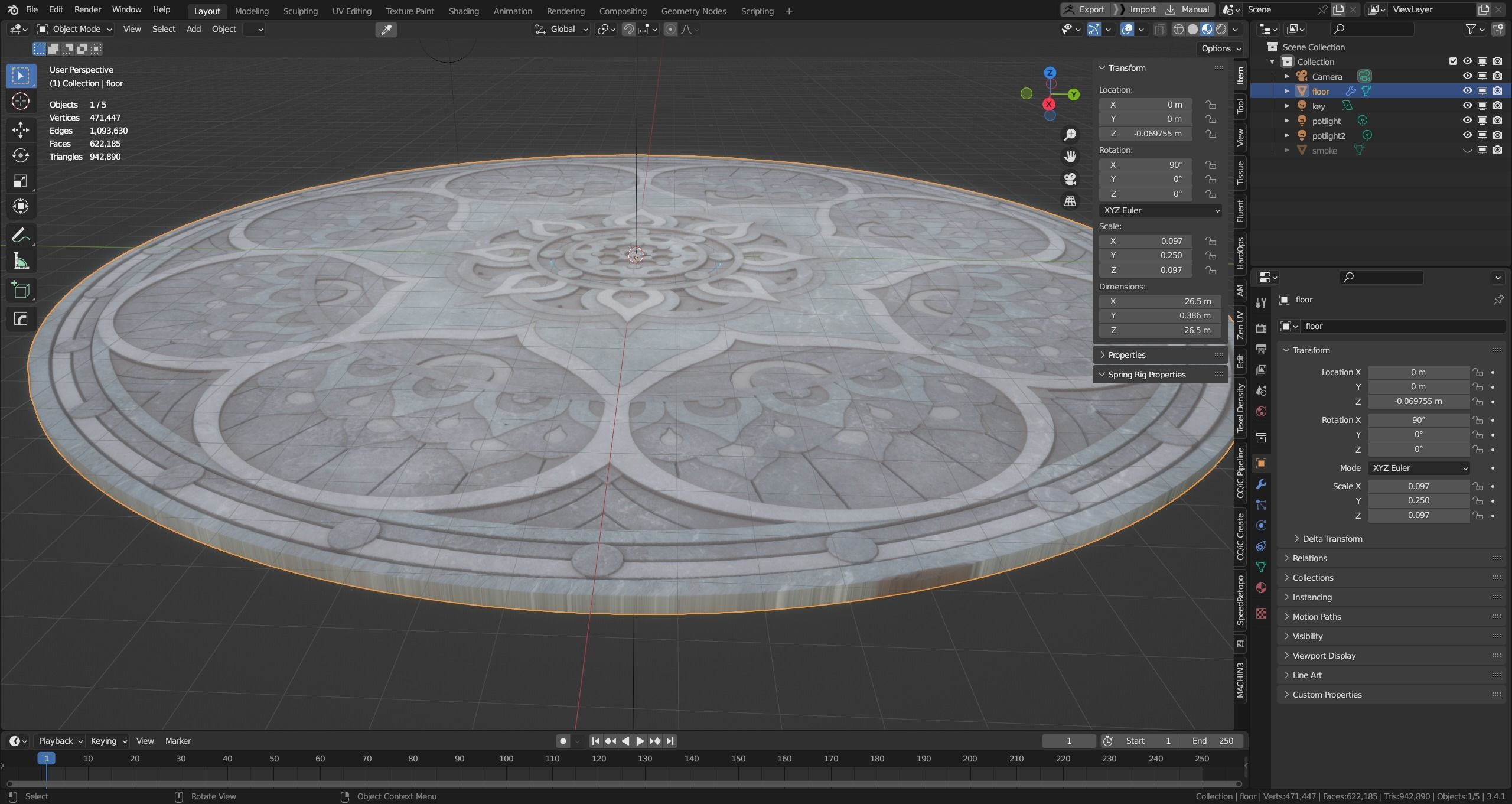
Task: Select the Cursor tool in toolbar
Action: tap(21, 102)
